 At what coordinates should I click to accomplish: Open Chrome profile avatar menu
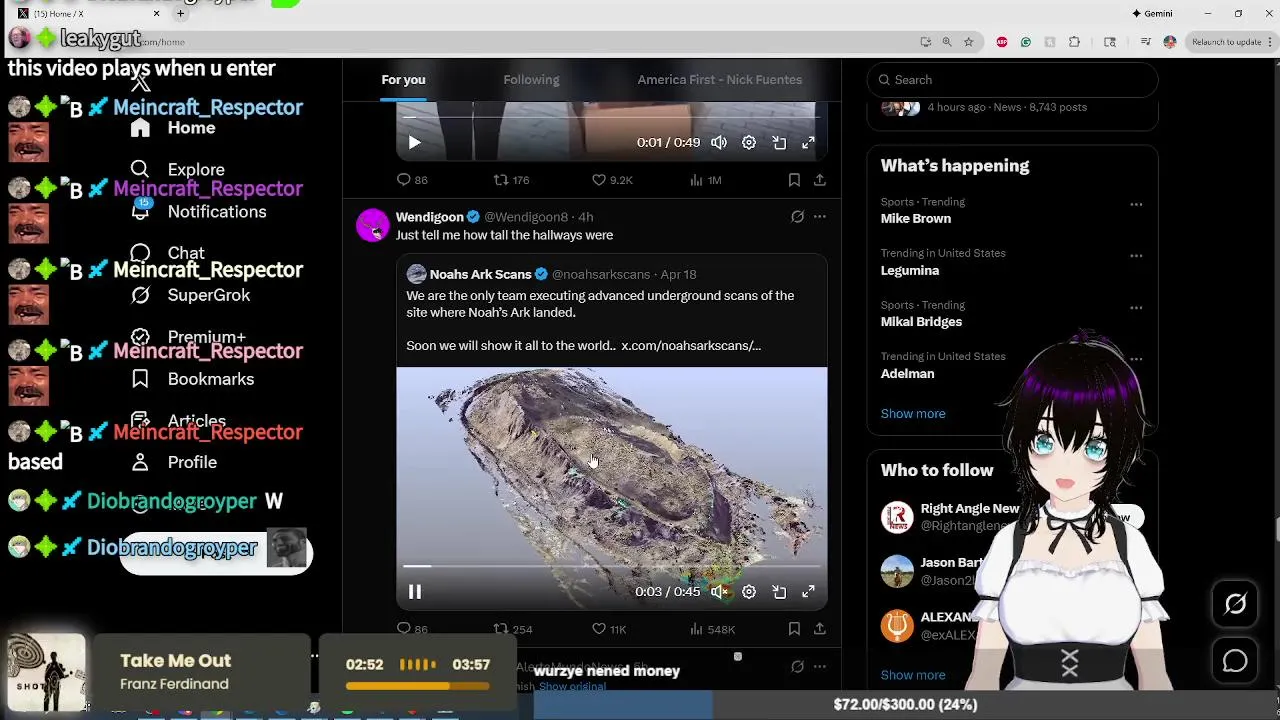click(1170, 42)
